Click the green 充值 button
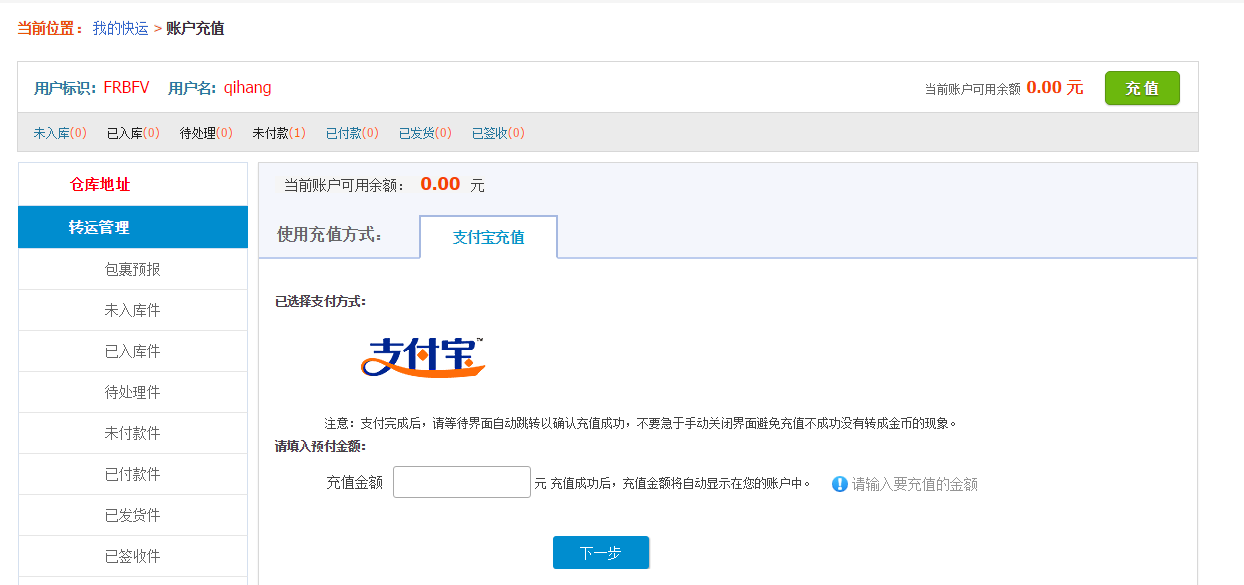This screenshot has width=1244, height=585. (x=1142, y=88)
